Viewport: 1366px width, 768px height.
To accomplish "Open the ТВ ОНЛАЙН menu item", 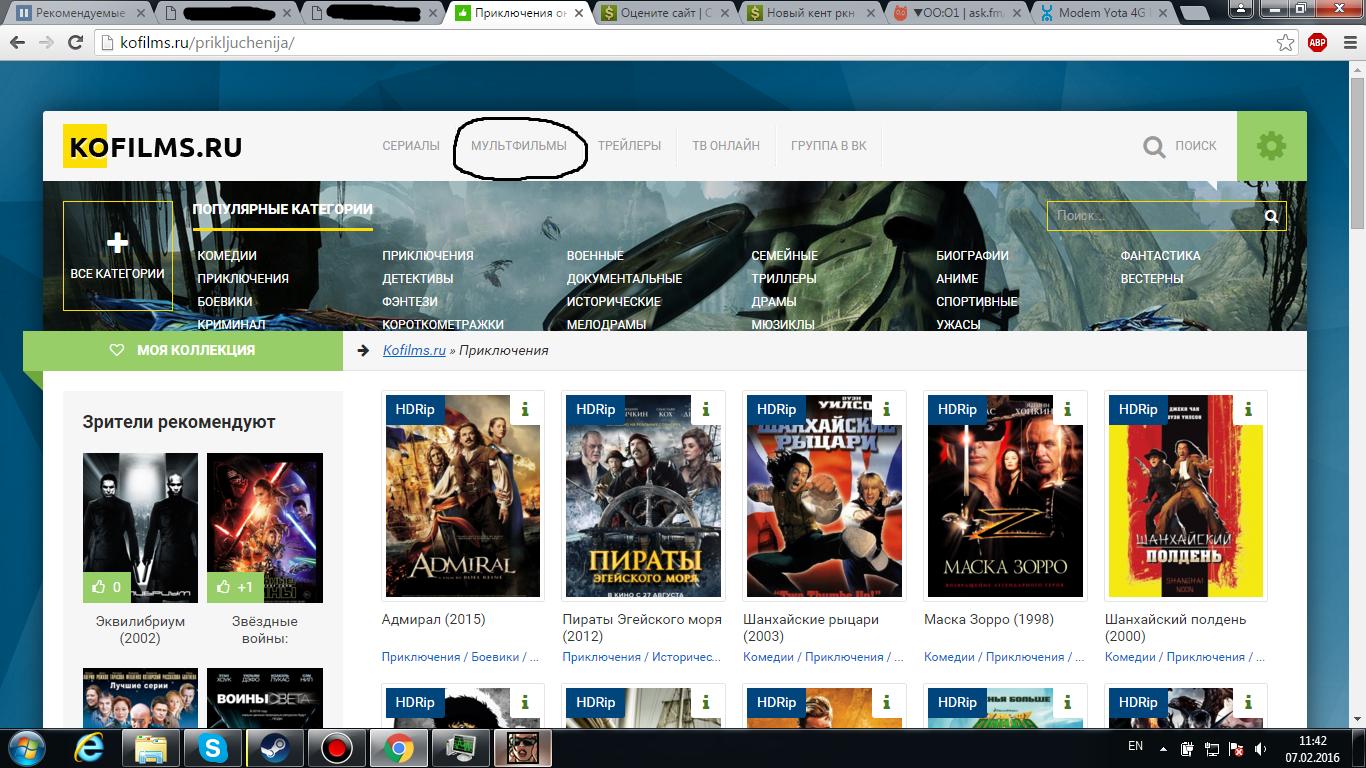I will click(x=726, y=146).
